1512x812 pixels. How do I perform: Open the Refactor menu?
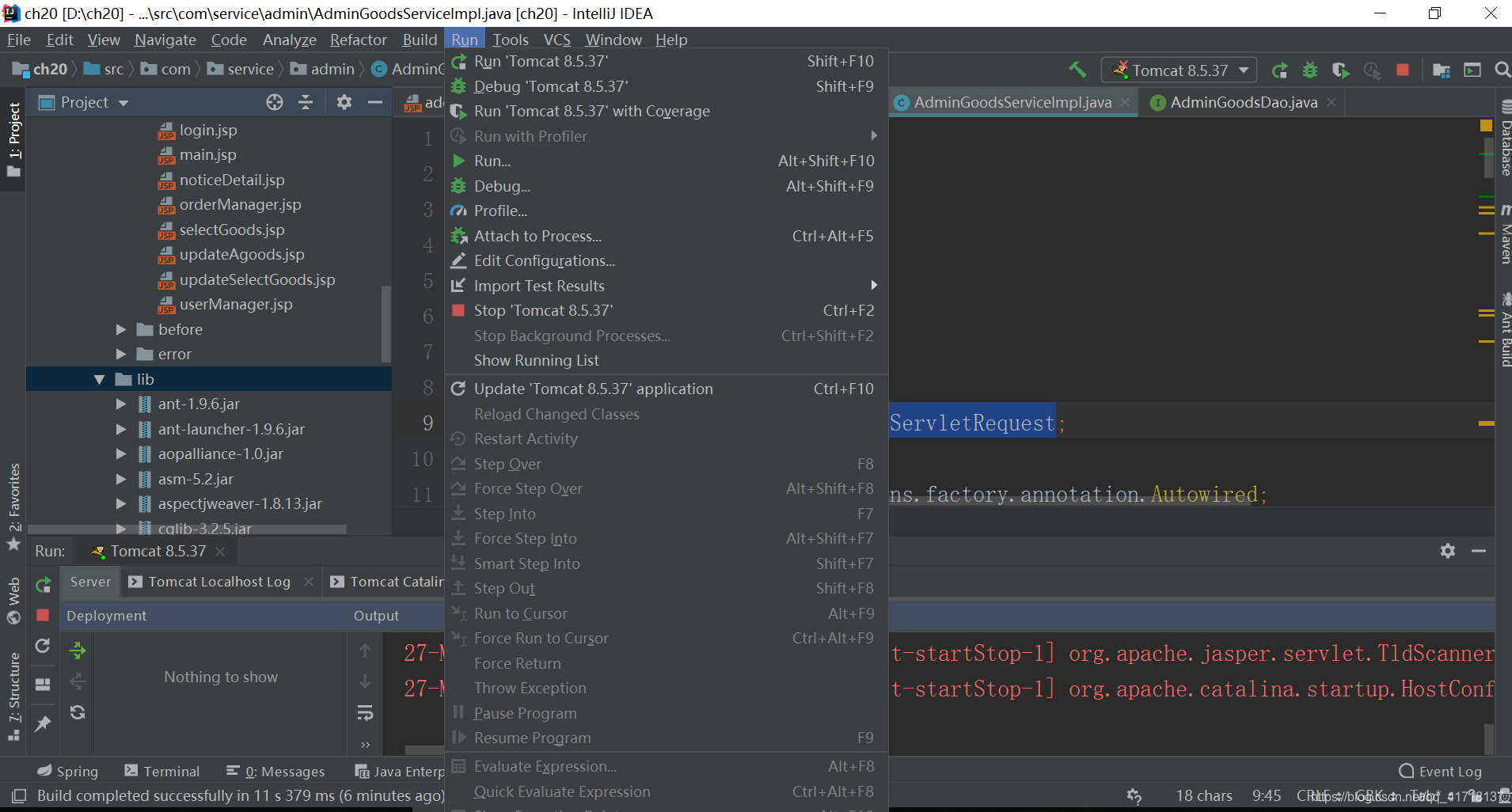[359, 40]
